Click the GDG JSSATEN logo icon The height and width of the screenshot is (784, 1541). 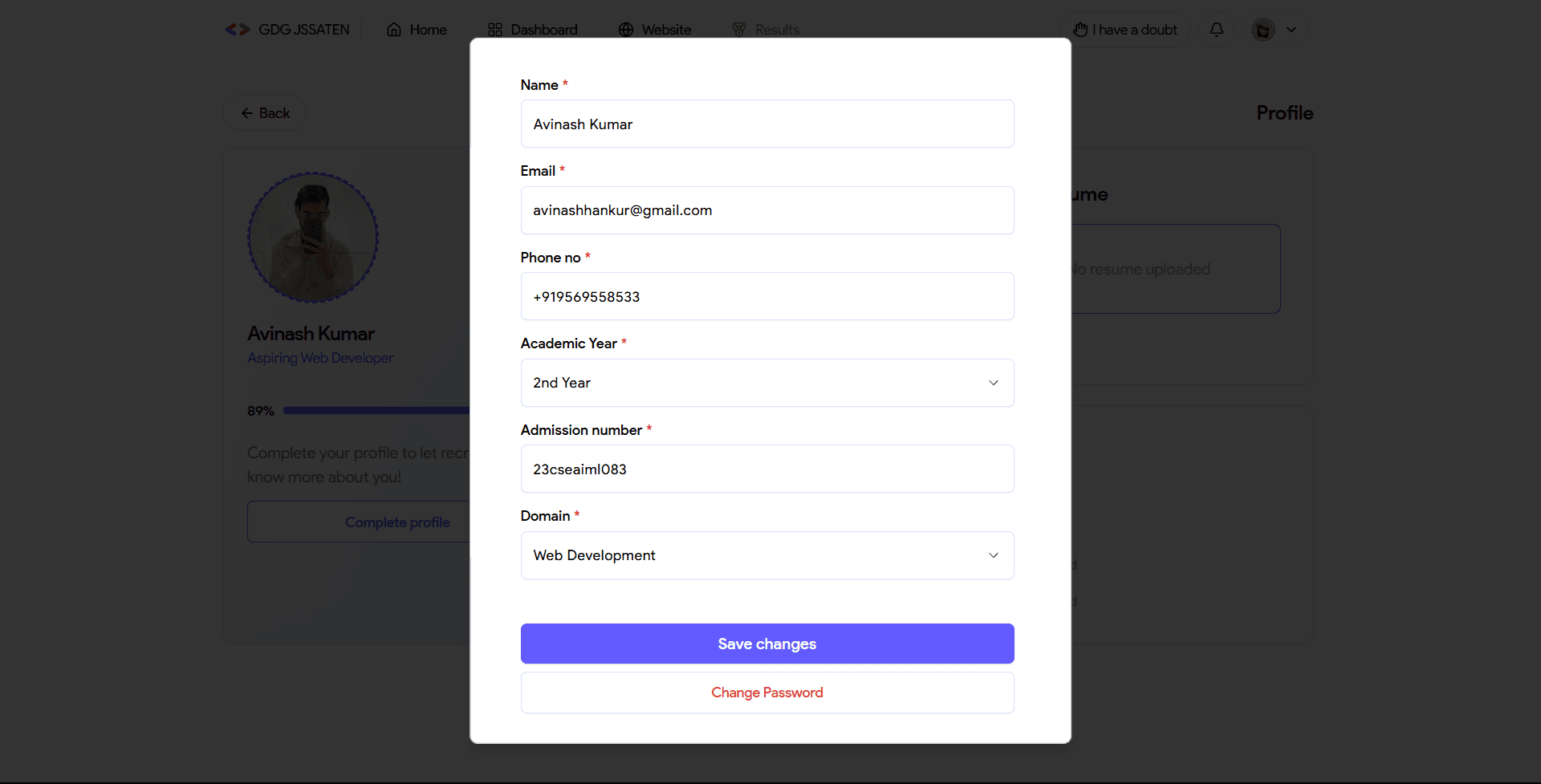(237, 29)
